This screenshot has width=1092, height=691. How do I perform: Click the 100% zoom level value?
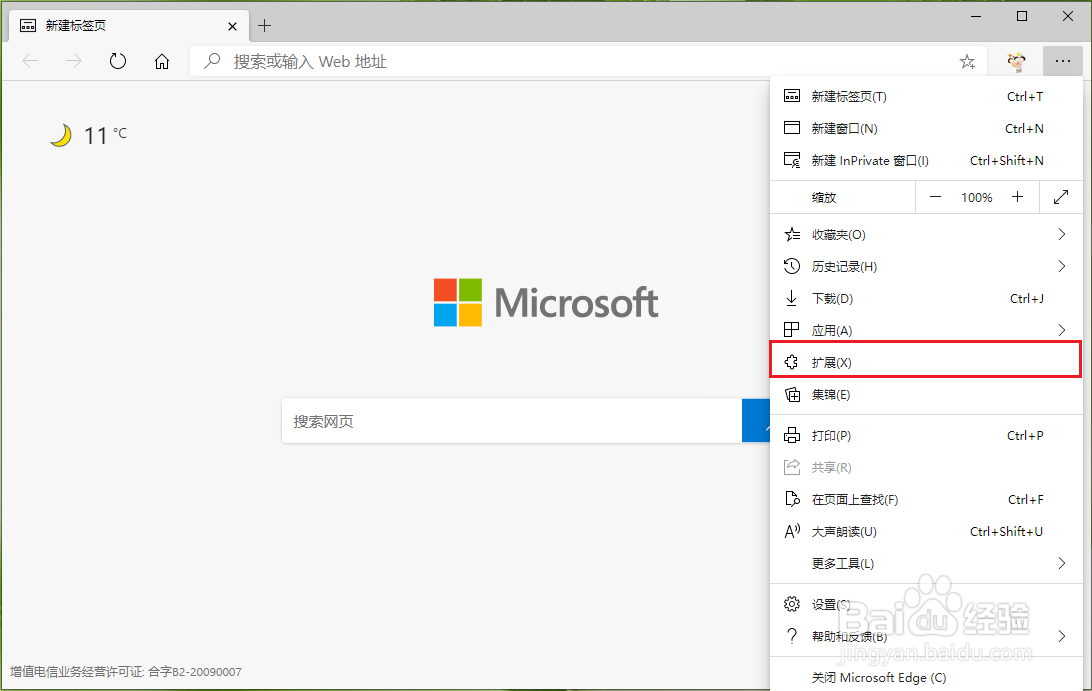click(976, 198)
